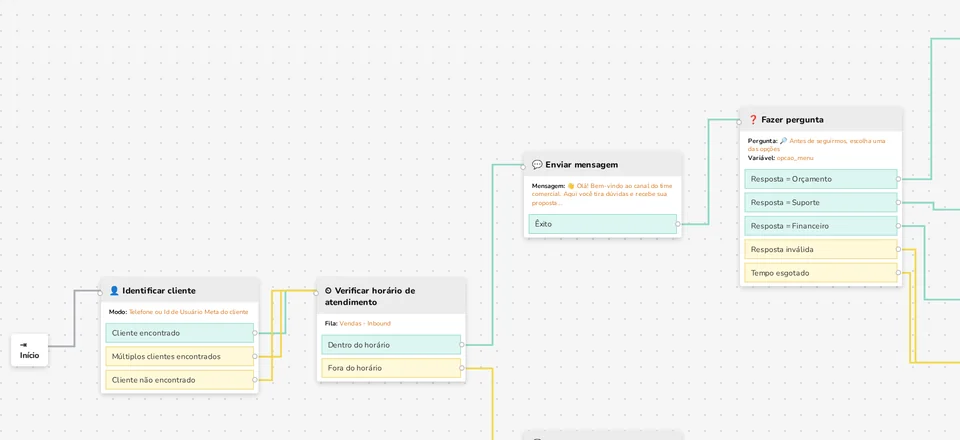
Task: Select the Início start node
Action: click(29, 350)
